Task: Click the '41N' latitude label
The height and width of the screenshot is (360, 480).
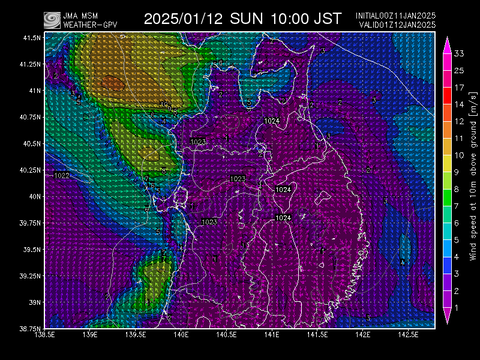Action: [x=35, y=91]
